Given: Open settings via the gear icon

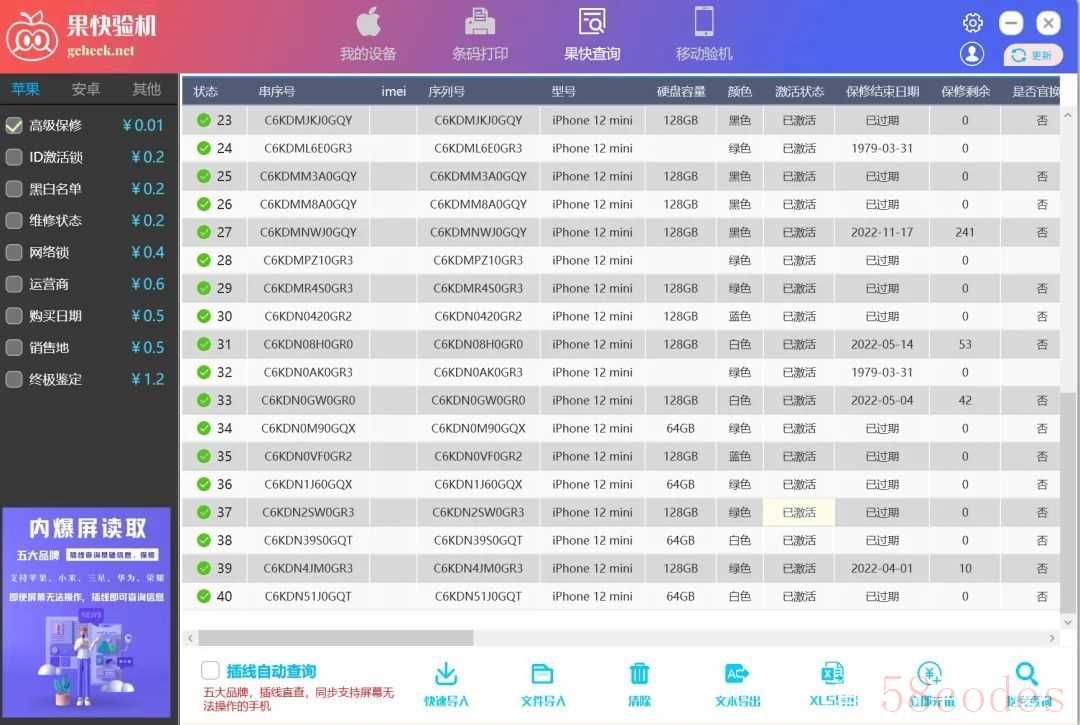Looking at the screenshot, I should [972, 23].
